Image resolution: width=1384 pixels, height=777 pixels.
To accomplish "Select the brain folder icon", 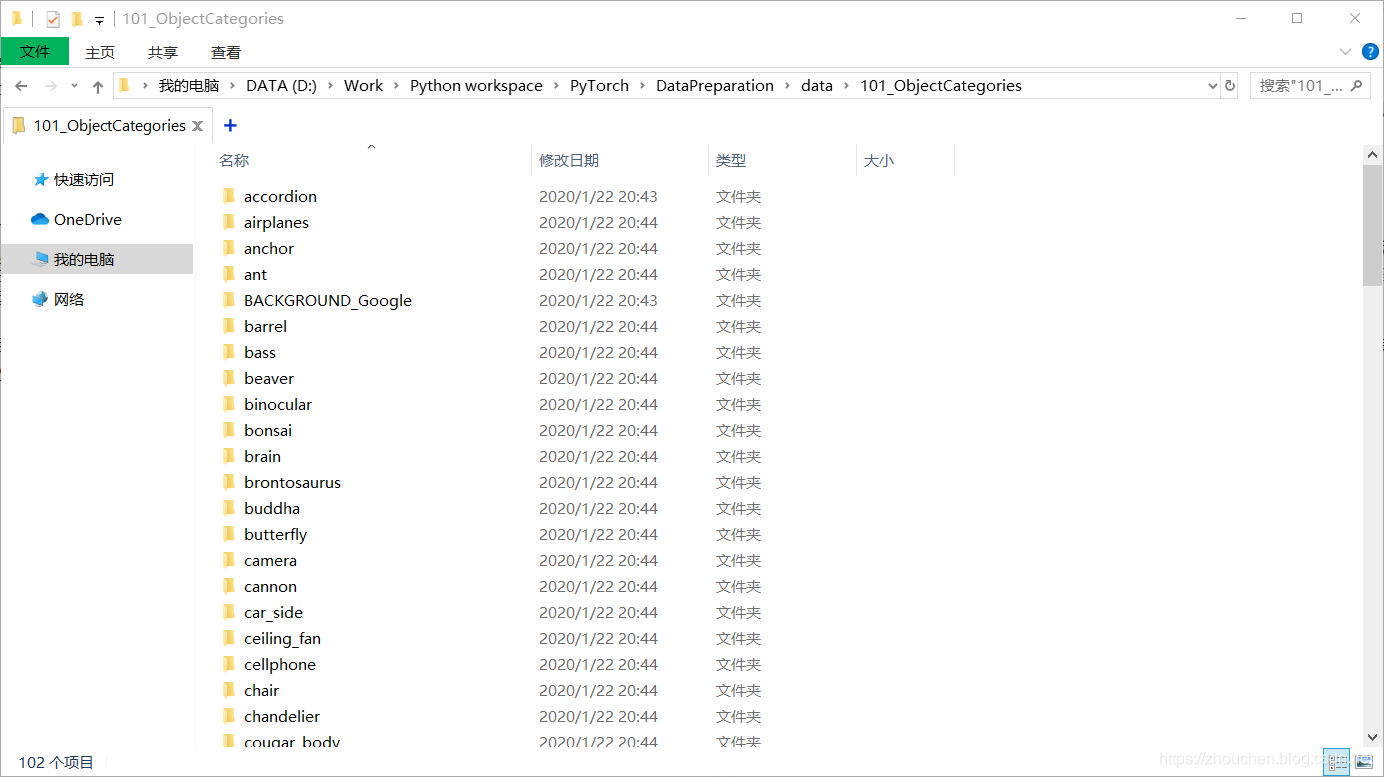I will [229, 456].
